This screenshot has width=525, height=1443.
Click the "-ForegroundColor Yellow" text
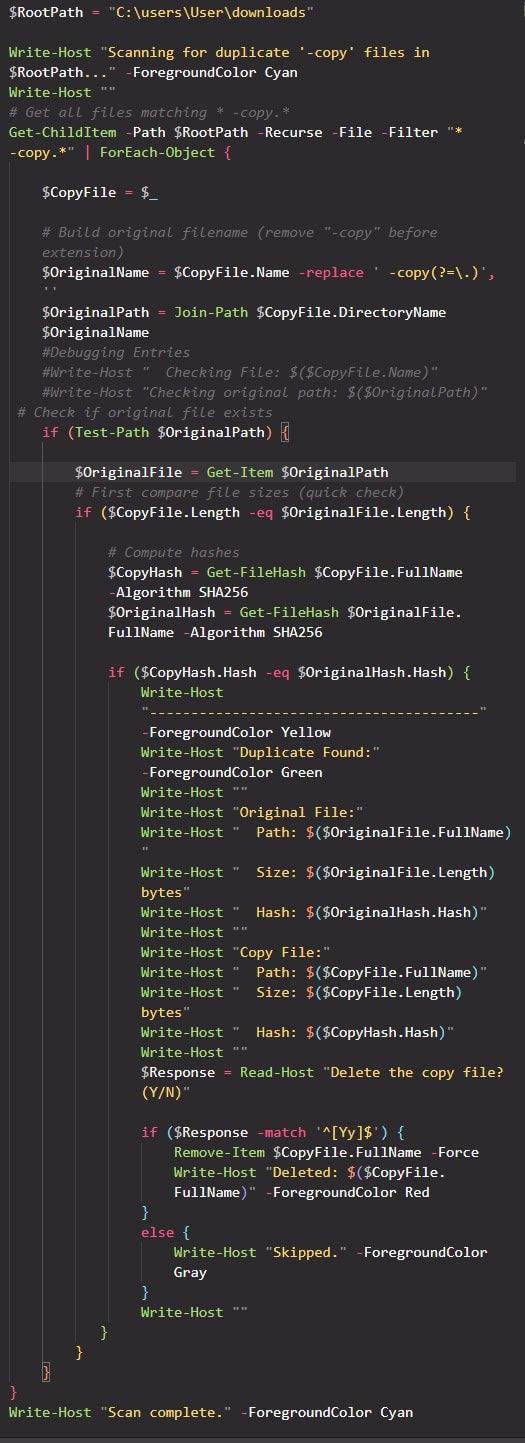tap(236, 732)
